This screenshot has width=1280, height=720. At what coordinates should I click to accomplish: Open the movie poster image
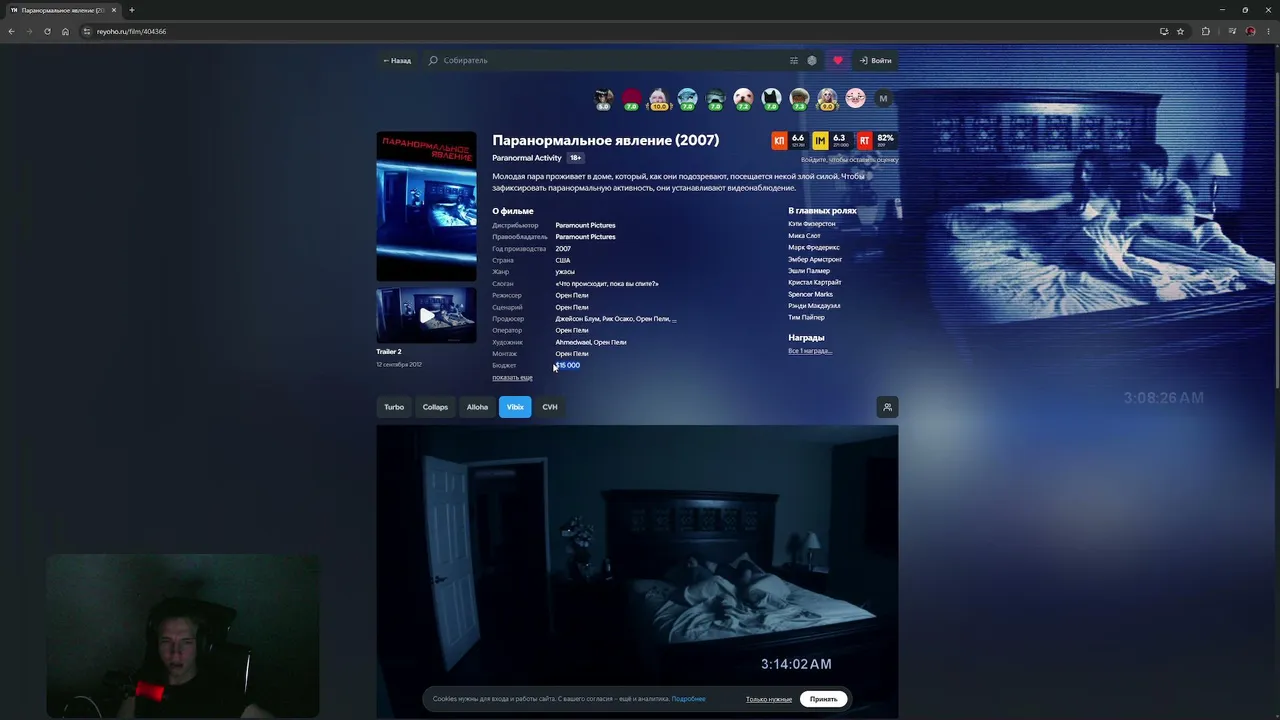pos(426,206)
